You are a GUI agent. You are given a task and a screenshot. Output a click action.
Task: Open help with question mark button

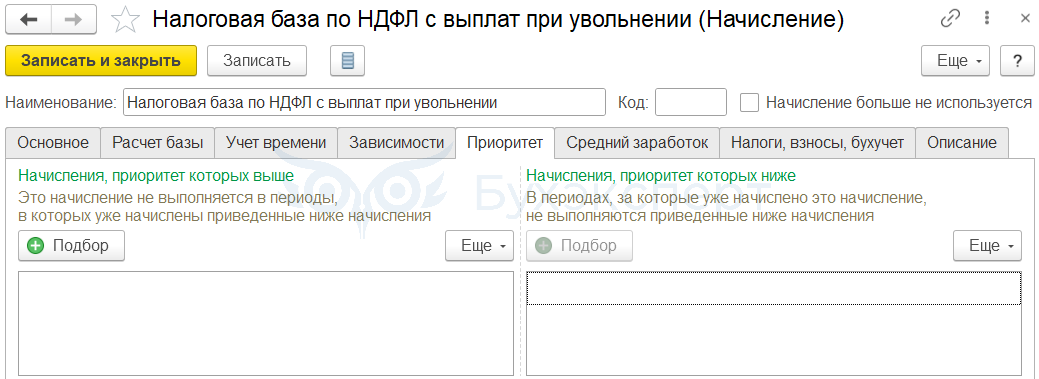pyautogui.click(x=1017, y=61)
